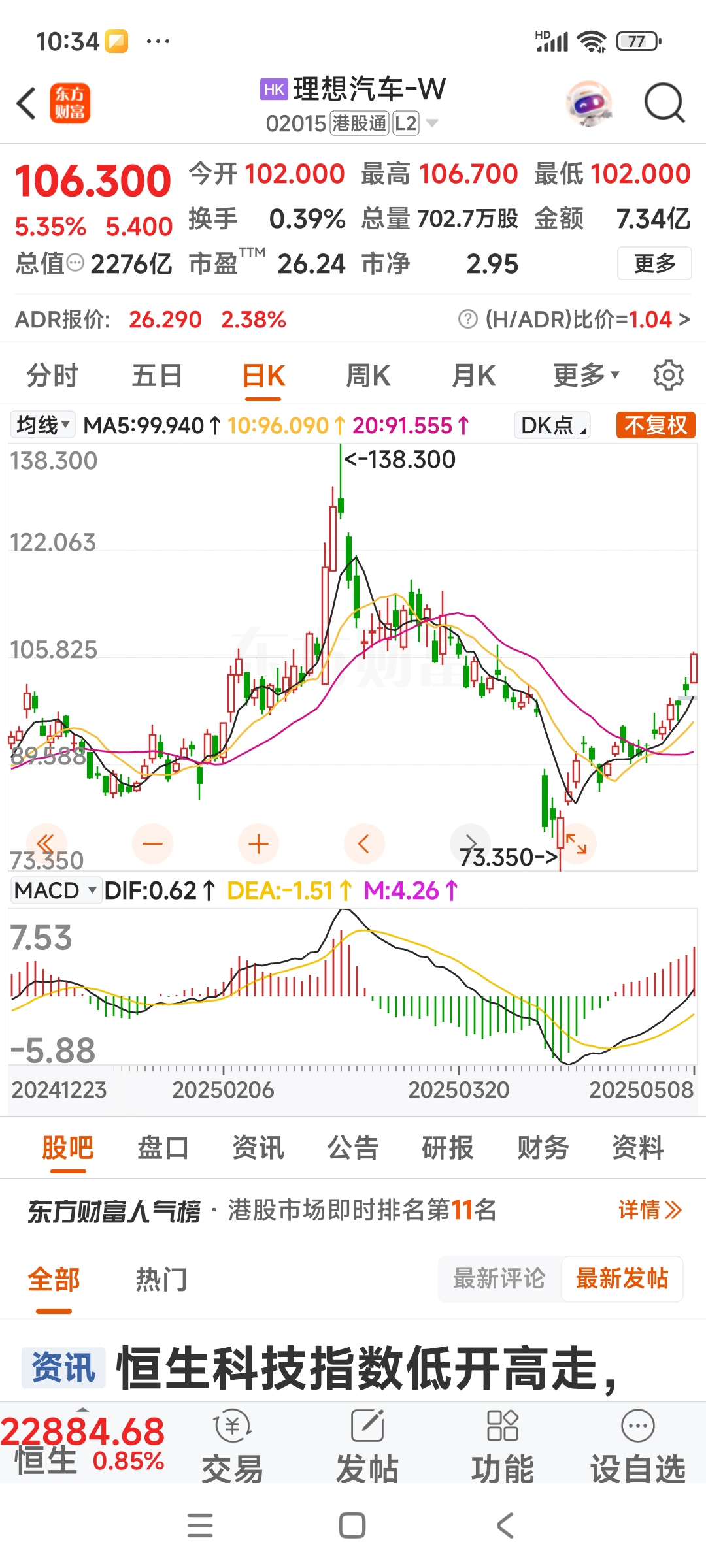The image size is (706, 1568).
Task: Zoom out chart with minus button
Action: click(152, 843)
